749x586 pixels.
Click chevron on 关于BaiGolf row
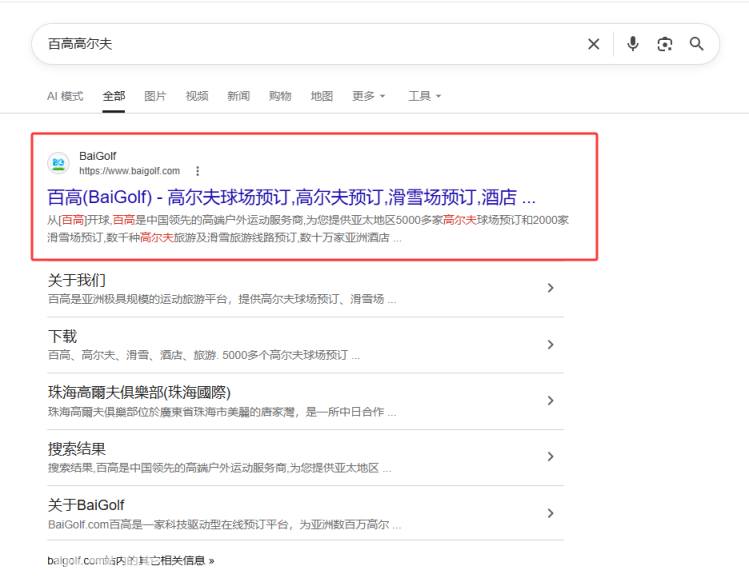click(550, 513)
